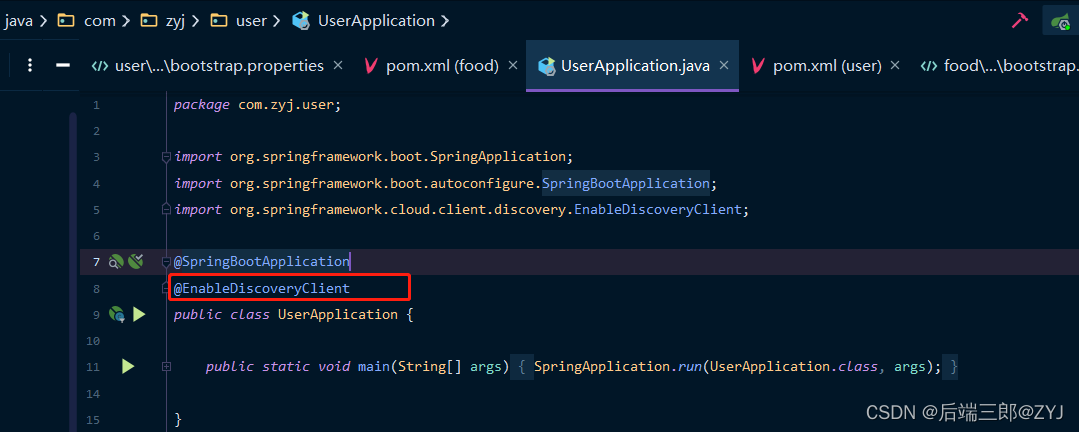The width and height of the screenshot is (1079, 432).
Task: Click the run arrow beside UserApplication class
Action: tap(139, 315)
